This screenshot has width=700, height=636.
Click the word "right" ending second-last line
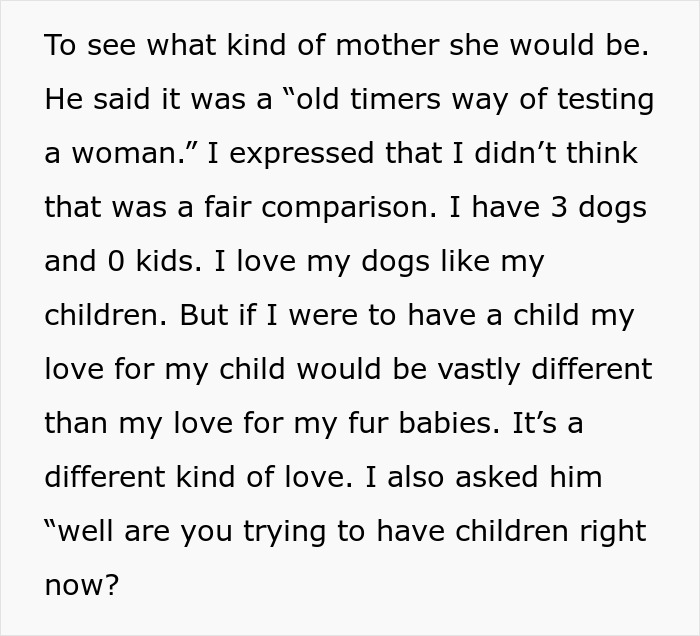coord(608,533)
